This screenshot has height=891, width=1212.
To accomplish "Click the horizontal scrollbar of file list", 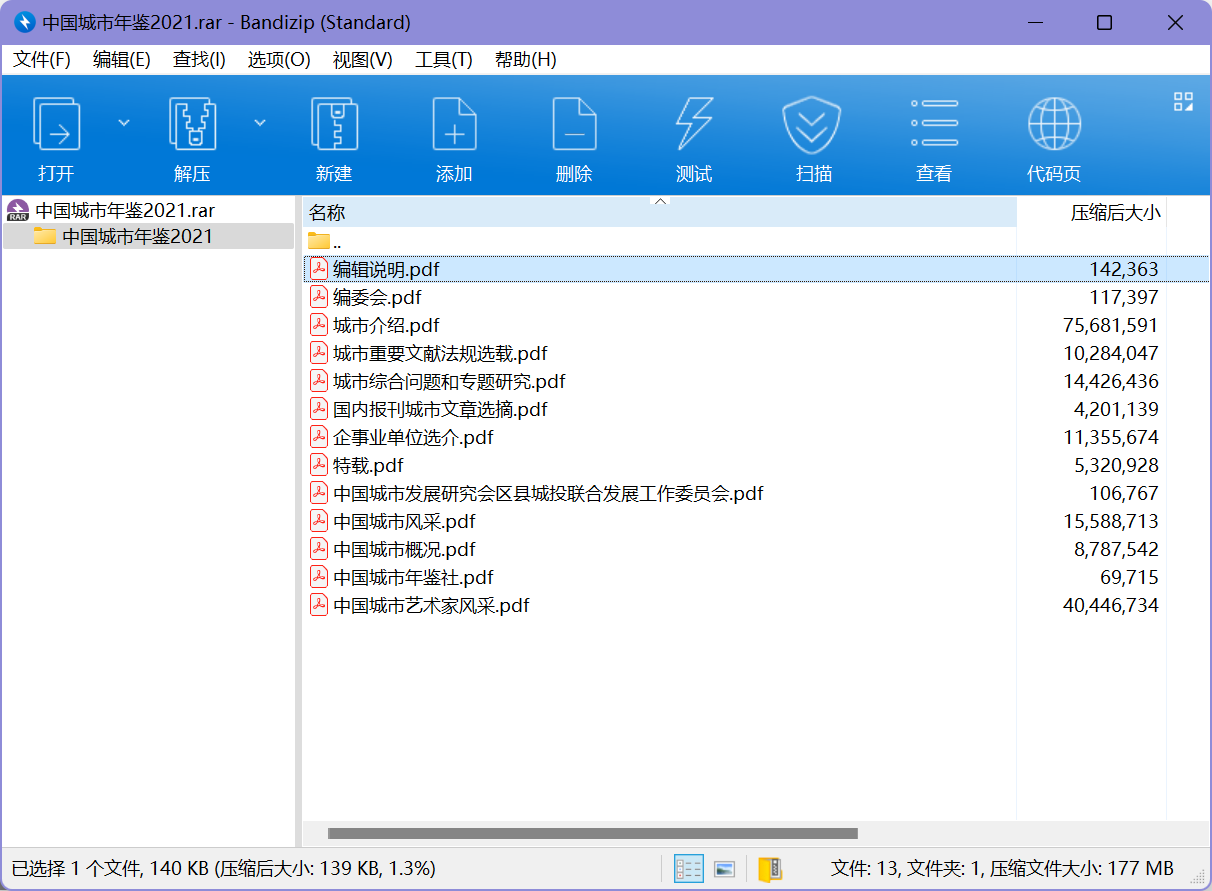I will coord(593,833).
